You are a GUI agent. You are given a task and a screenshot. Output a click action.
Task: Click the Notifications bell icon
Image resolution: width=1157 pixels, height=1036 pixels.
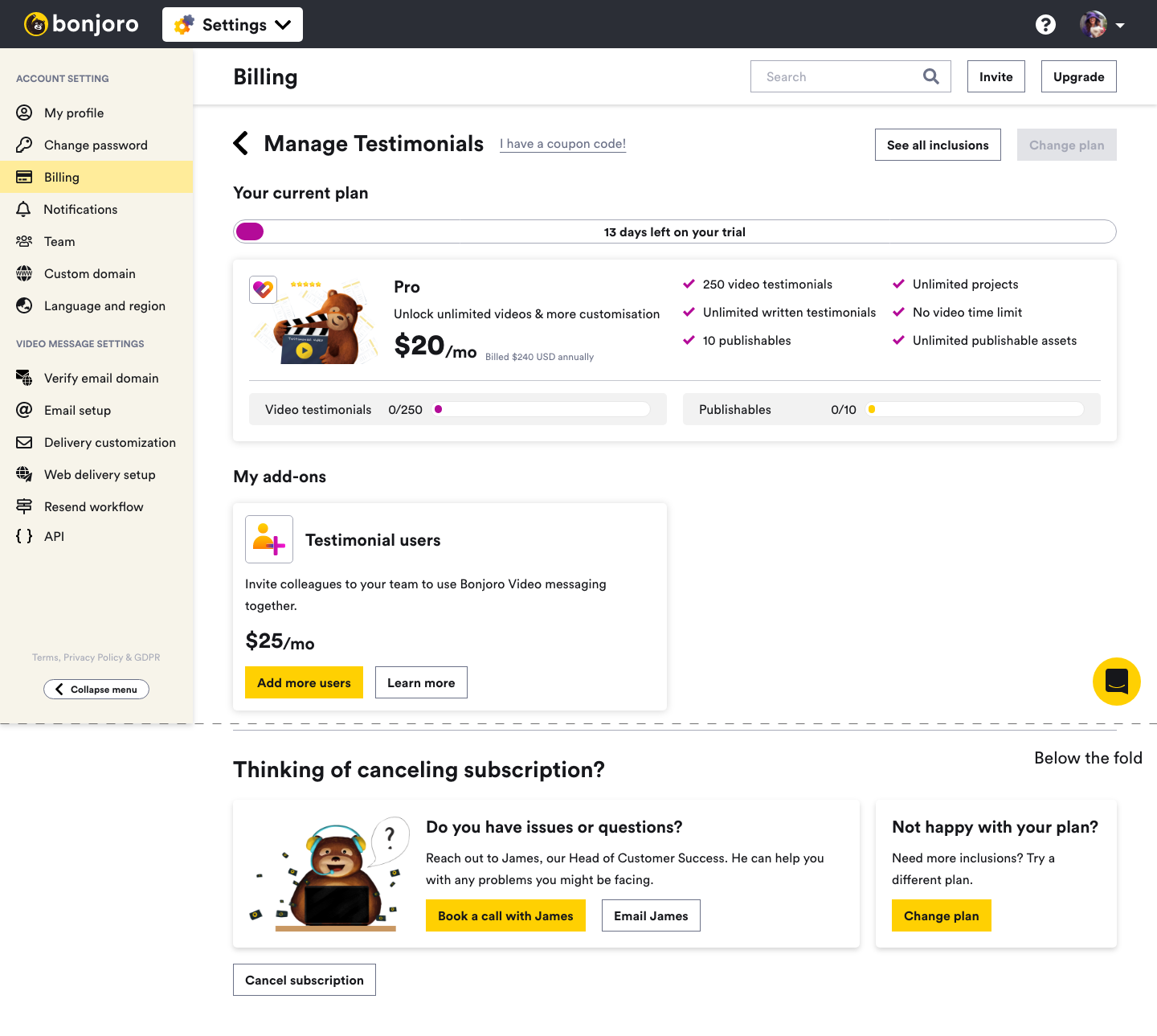(24, 209)
